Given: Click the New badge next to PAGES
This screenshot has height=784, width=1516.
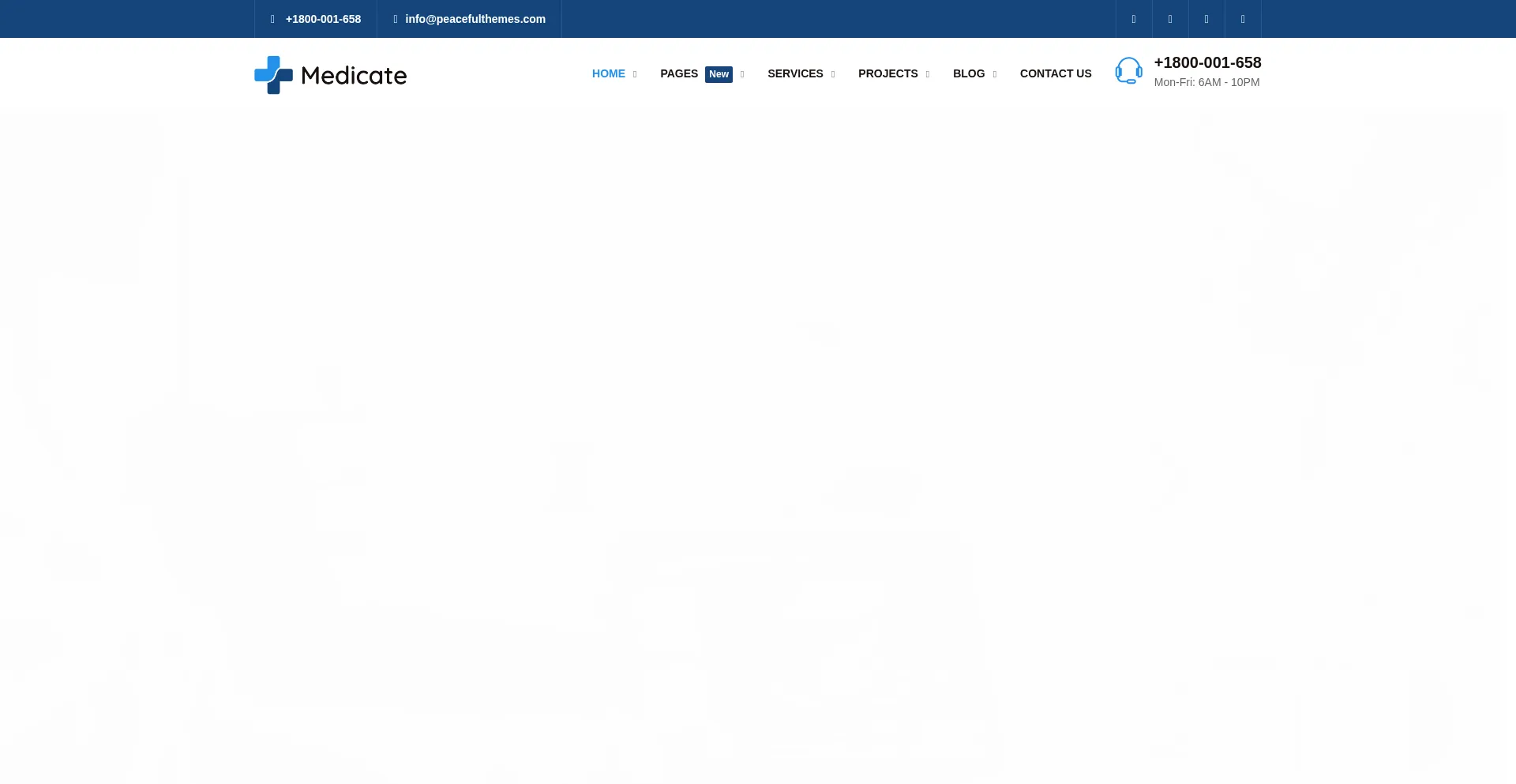Looking at the screenshot, I should pos(719,74).
